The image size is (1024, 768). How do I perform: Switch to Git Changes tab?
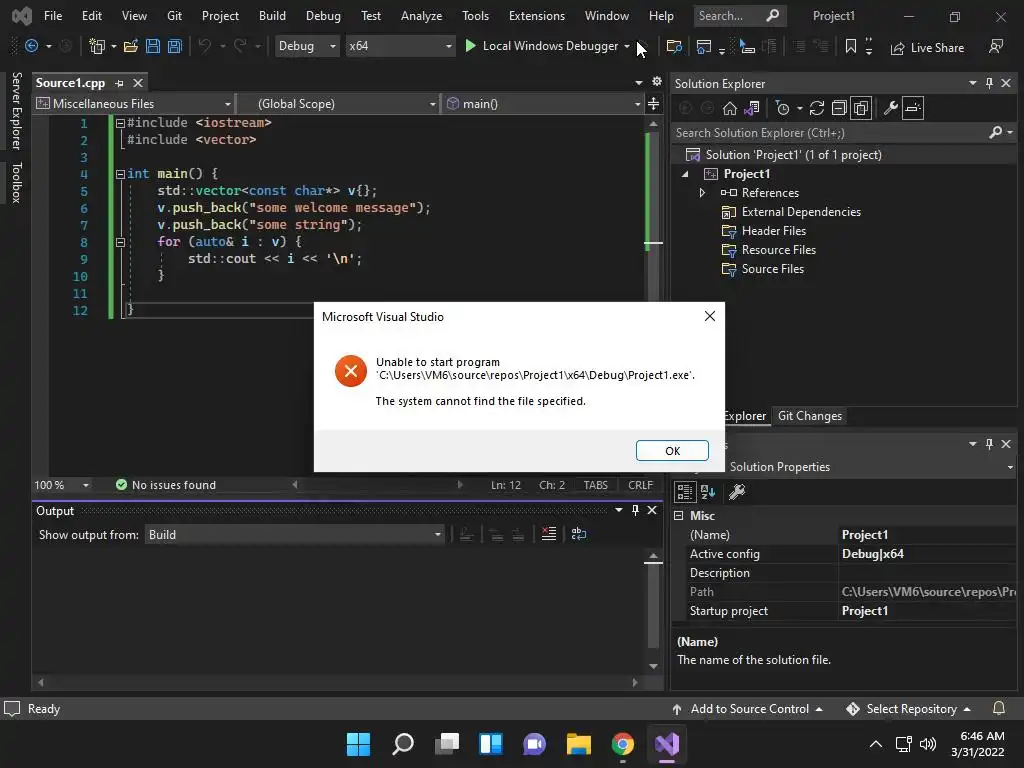[x=810, y=416]
